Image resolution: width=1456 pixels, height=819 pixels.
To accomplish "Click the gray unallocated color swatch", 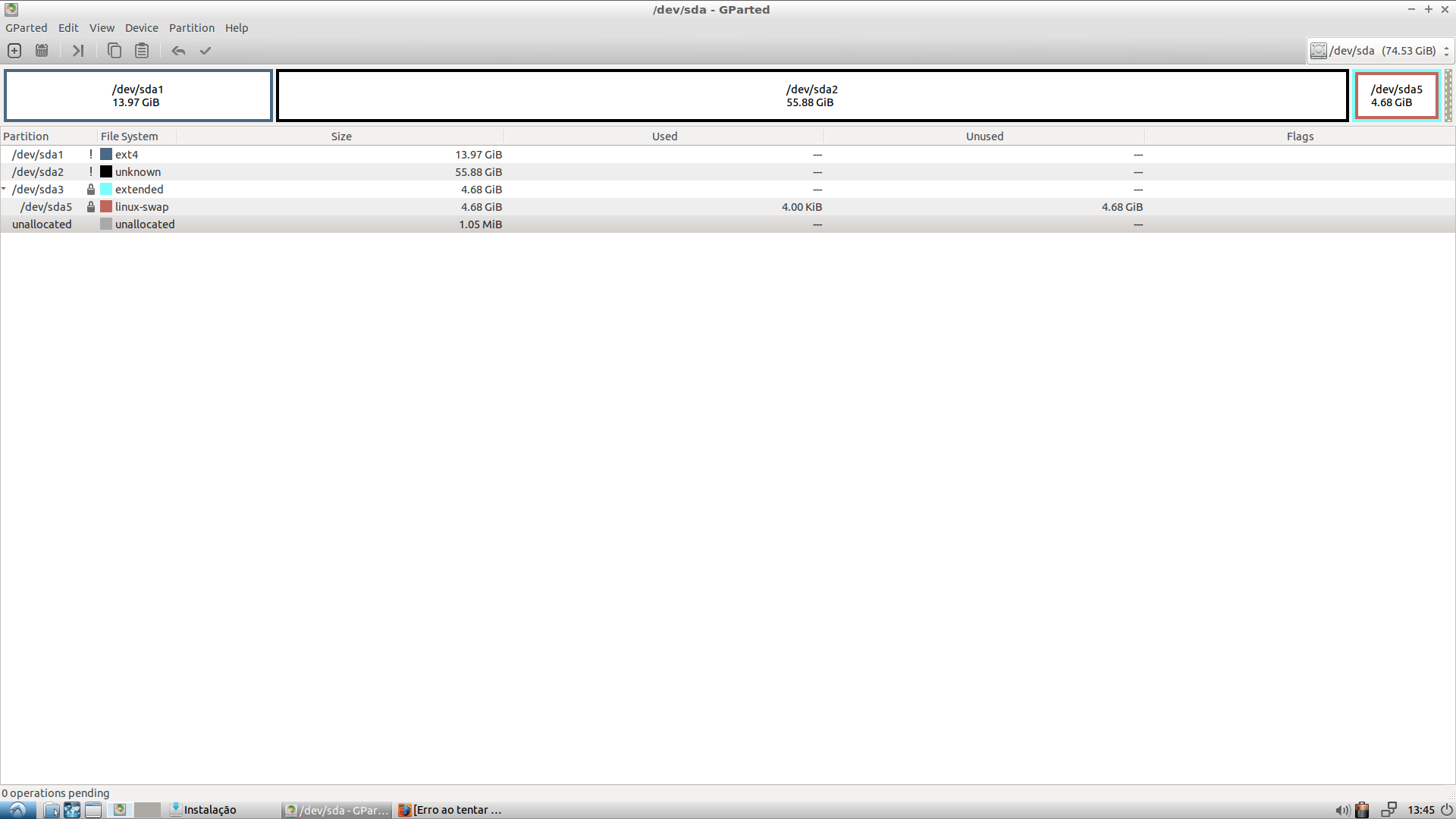I will point(106,224).
